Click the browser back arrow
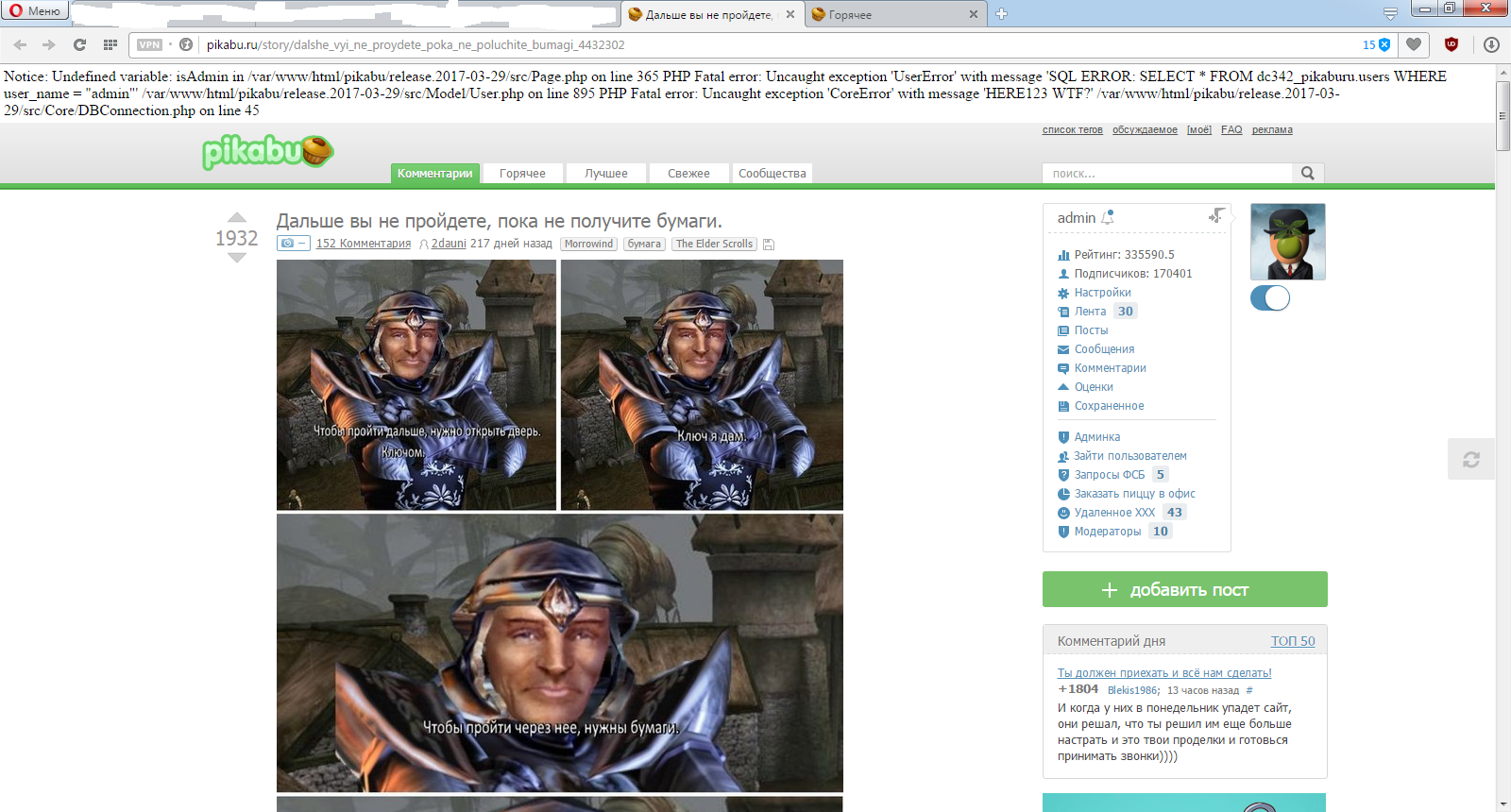This screenshot has height=812, width=1511. coord(20,44)
